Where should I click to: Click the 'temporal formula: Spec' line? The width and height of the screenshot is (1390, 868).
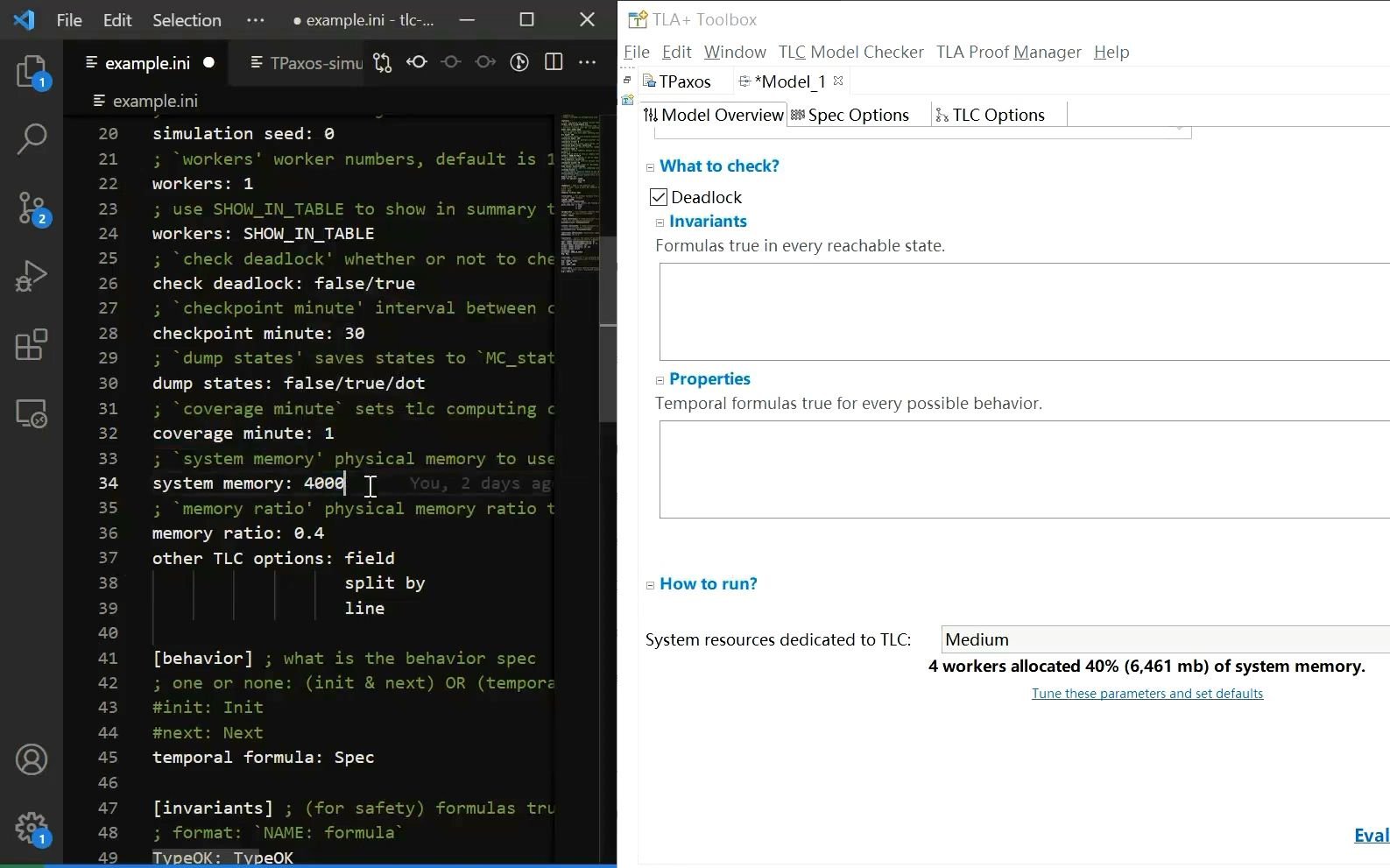click(263, 757)
